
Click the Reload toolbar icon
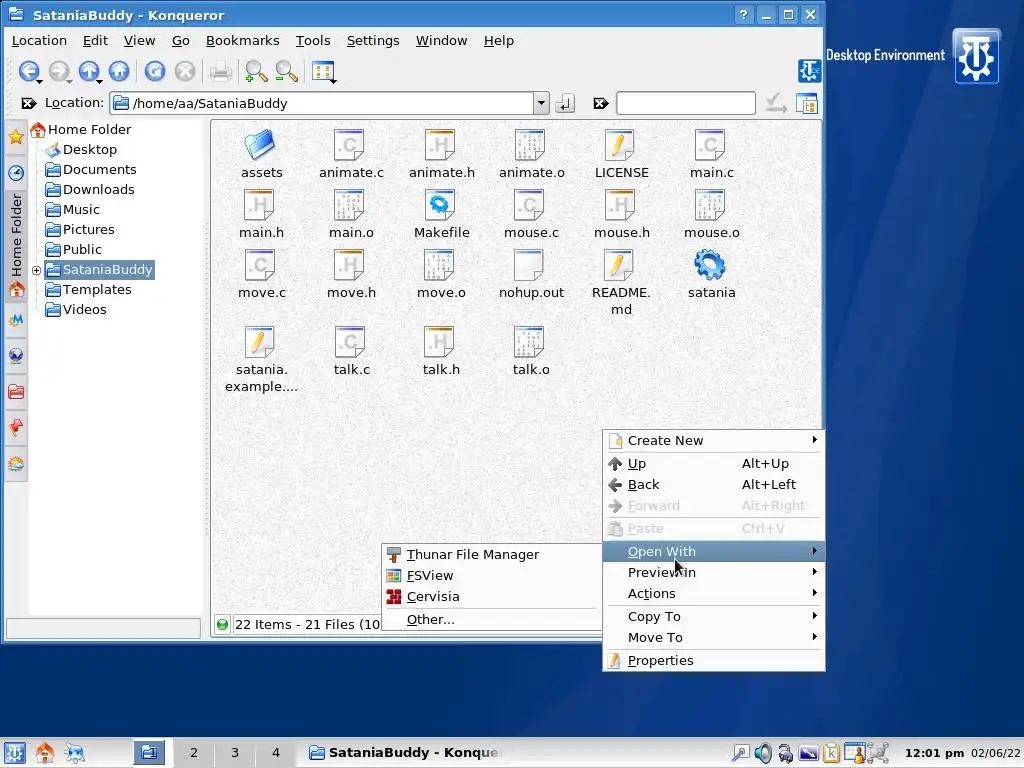[155, 71]
